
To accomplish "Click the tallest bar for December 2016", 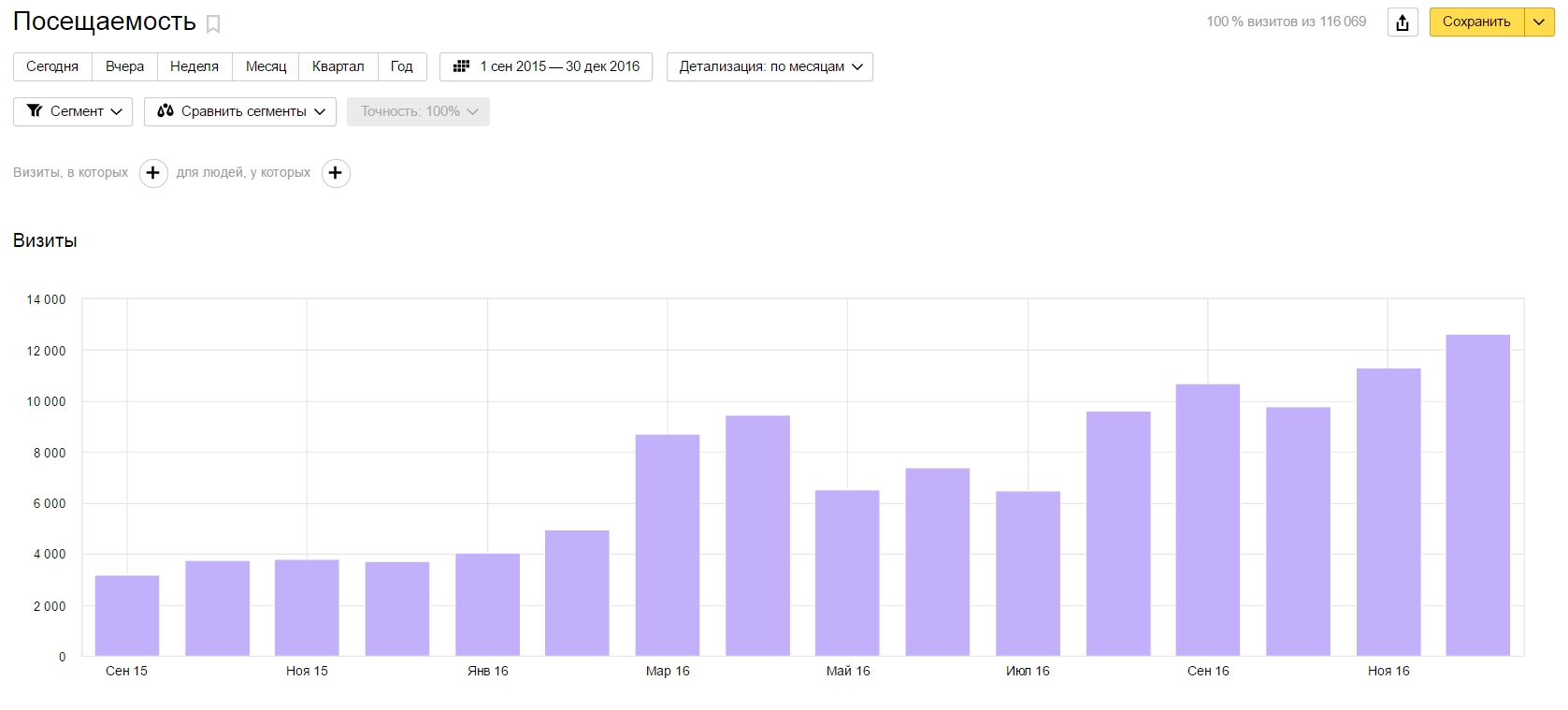I will click(1477, 496).
